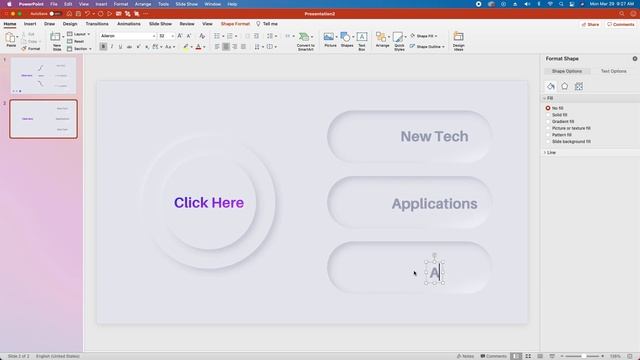Increase font size icon
This screenshot has height=360, width=640.
coord(180,36)
